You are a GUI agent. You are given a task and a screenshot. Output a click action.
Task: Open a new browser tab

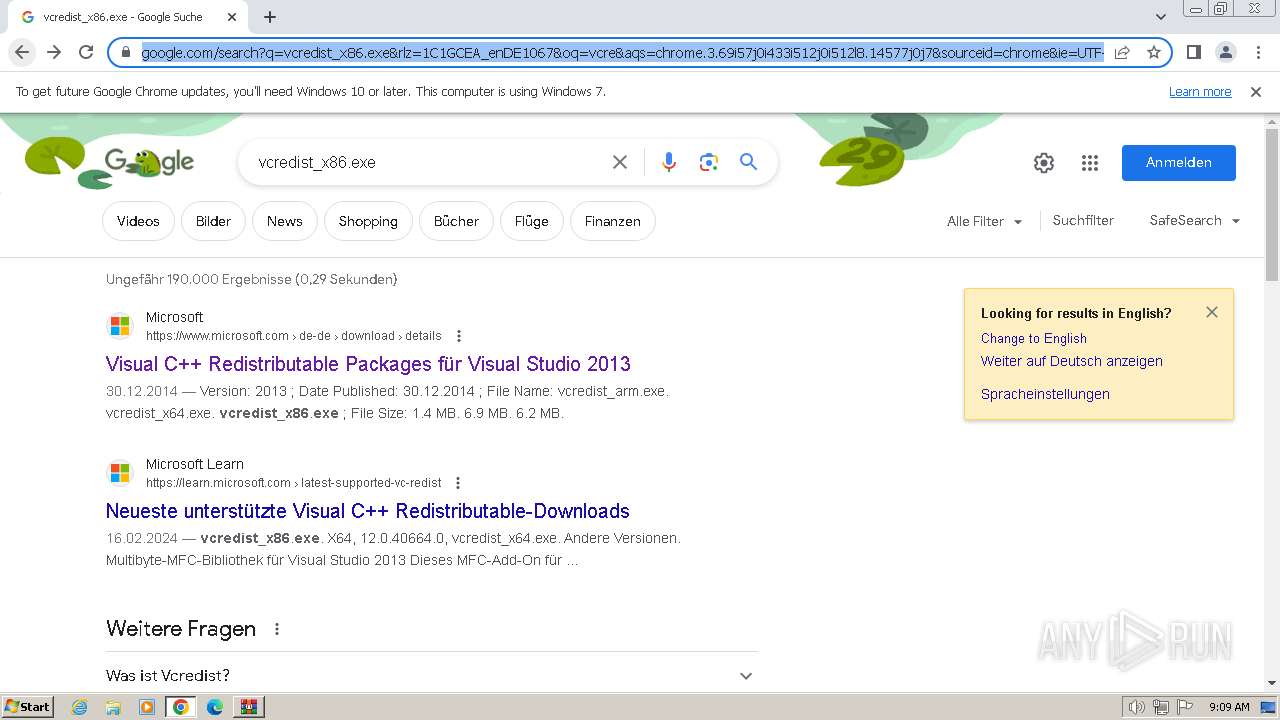[x=270, y=17]
